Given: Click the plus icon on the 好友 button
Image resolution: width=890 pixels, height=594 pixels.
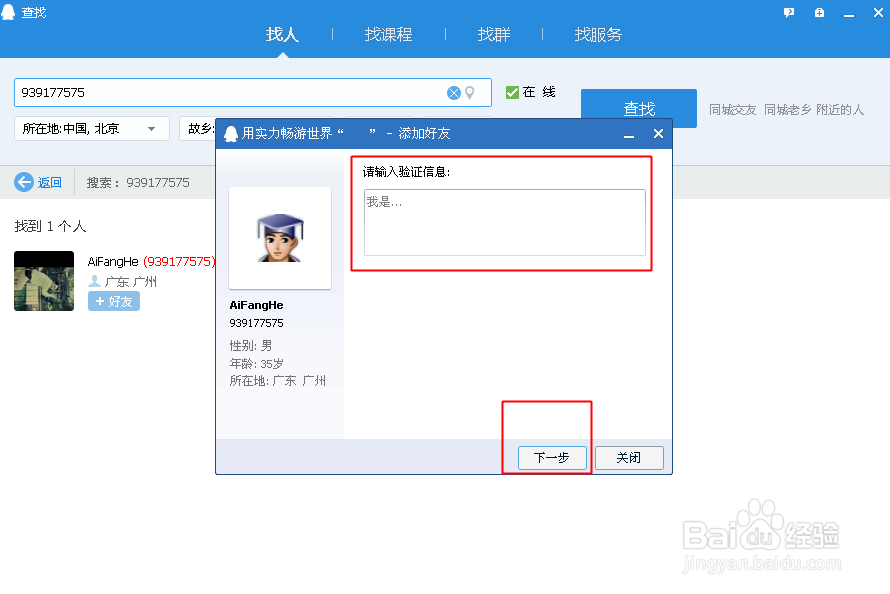Looking at the screenshot, I should click(100, 301).
